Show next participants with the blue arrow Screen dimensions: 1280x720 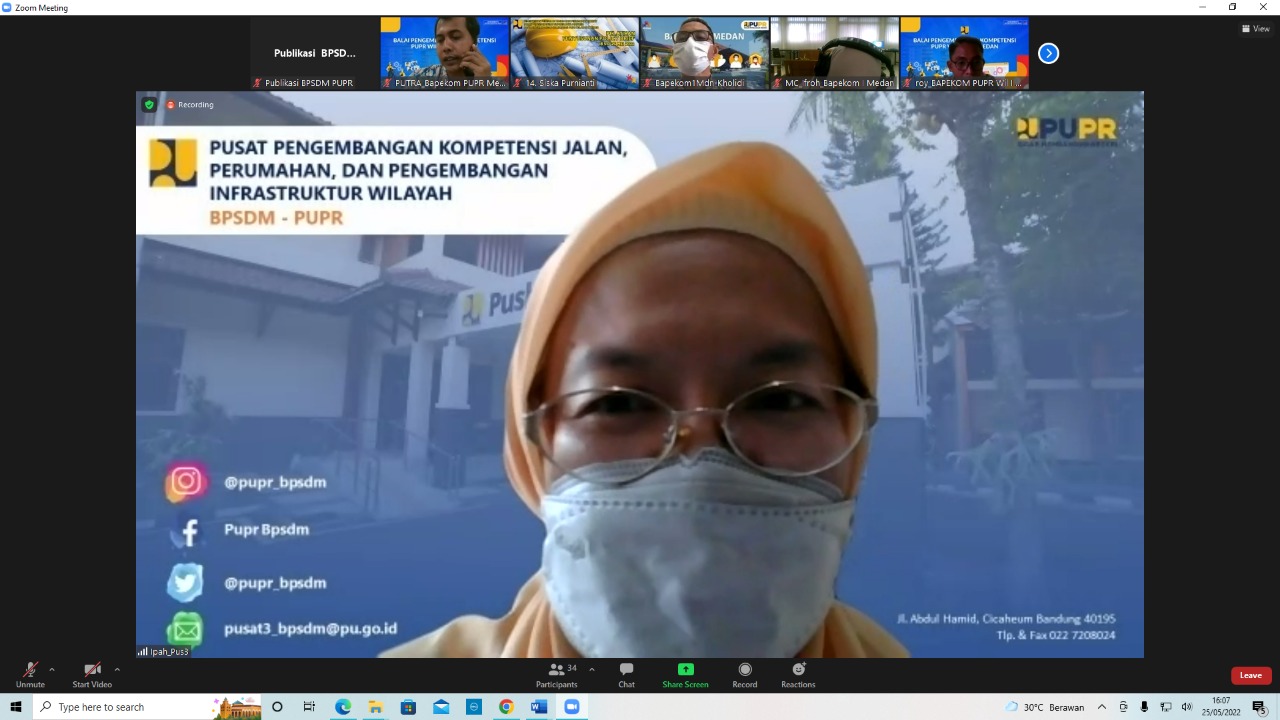pyautogui.click(x=1048, y=53)
